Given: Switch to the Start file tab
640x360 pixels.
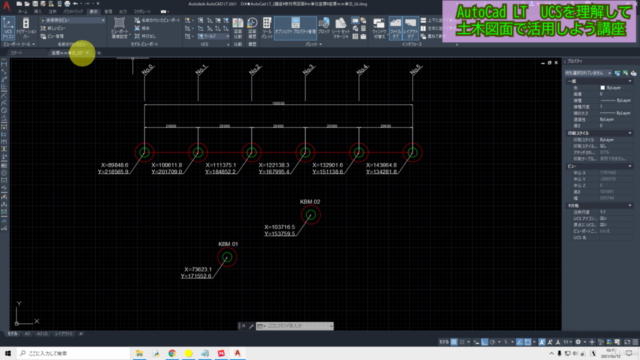Looking at the screenshot, I should (16, 53).
